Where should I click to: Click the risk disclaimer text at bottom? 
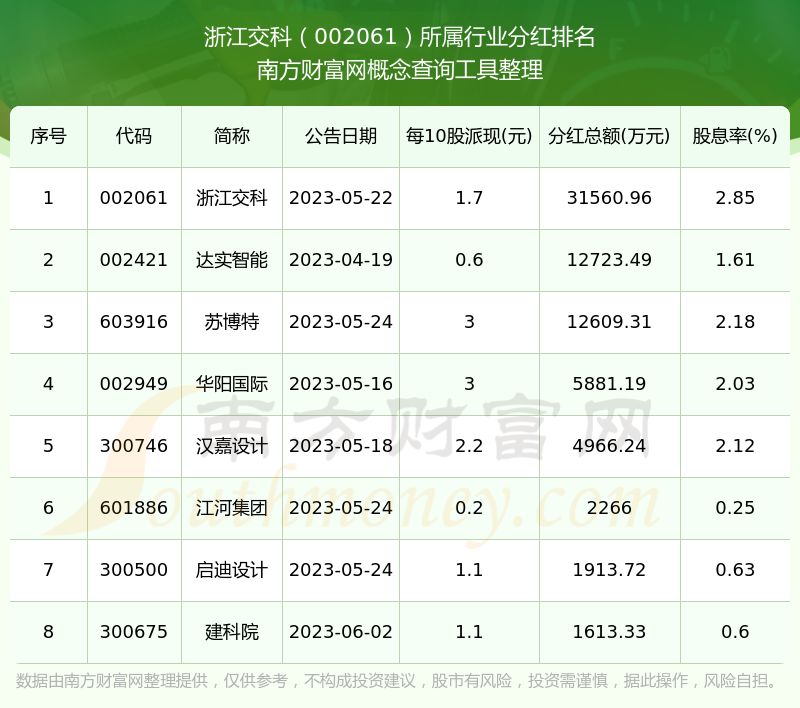(400, 681)
